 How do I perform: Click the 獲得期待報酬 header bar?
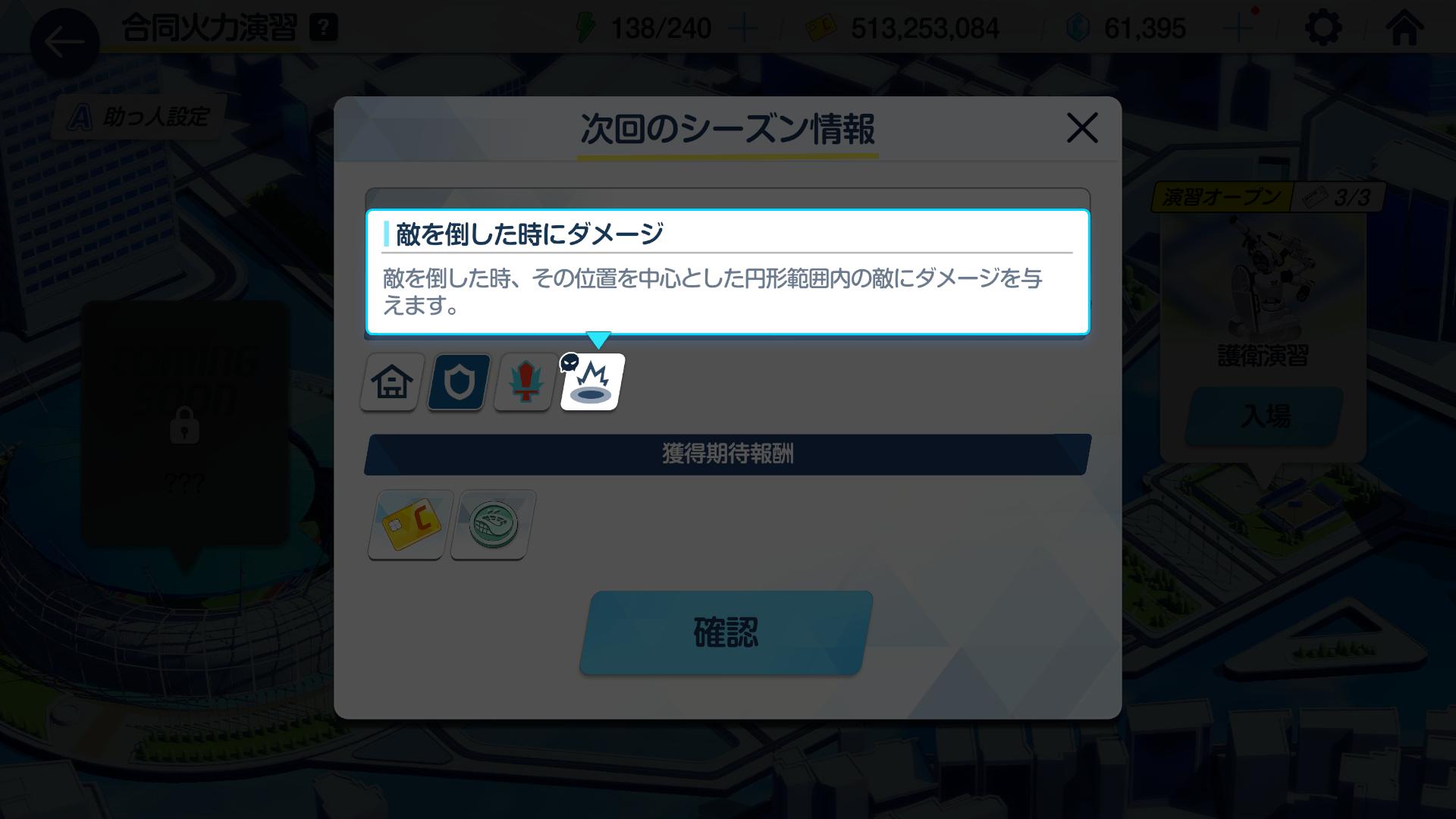727,454
